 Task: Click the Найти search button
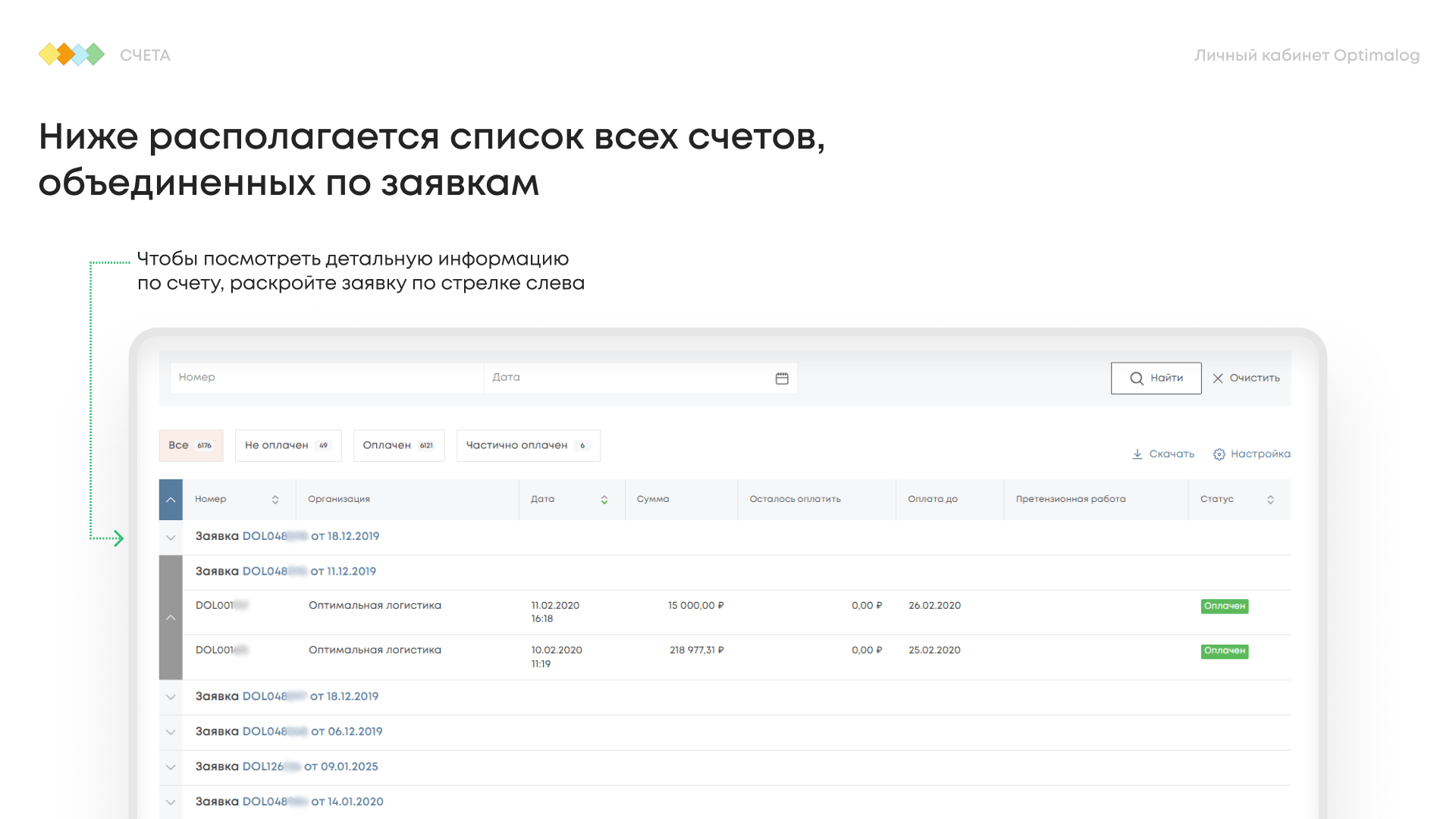pyautogui.click(x=1156, y=378)
